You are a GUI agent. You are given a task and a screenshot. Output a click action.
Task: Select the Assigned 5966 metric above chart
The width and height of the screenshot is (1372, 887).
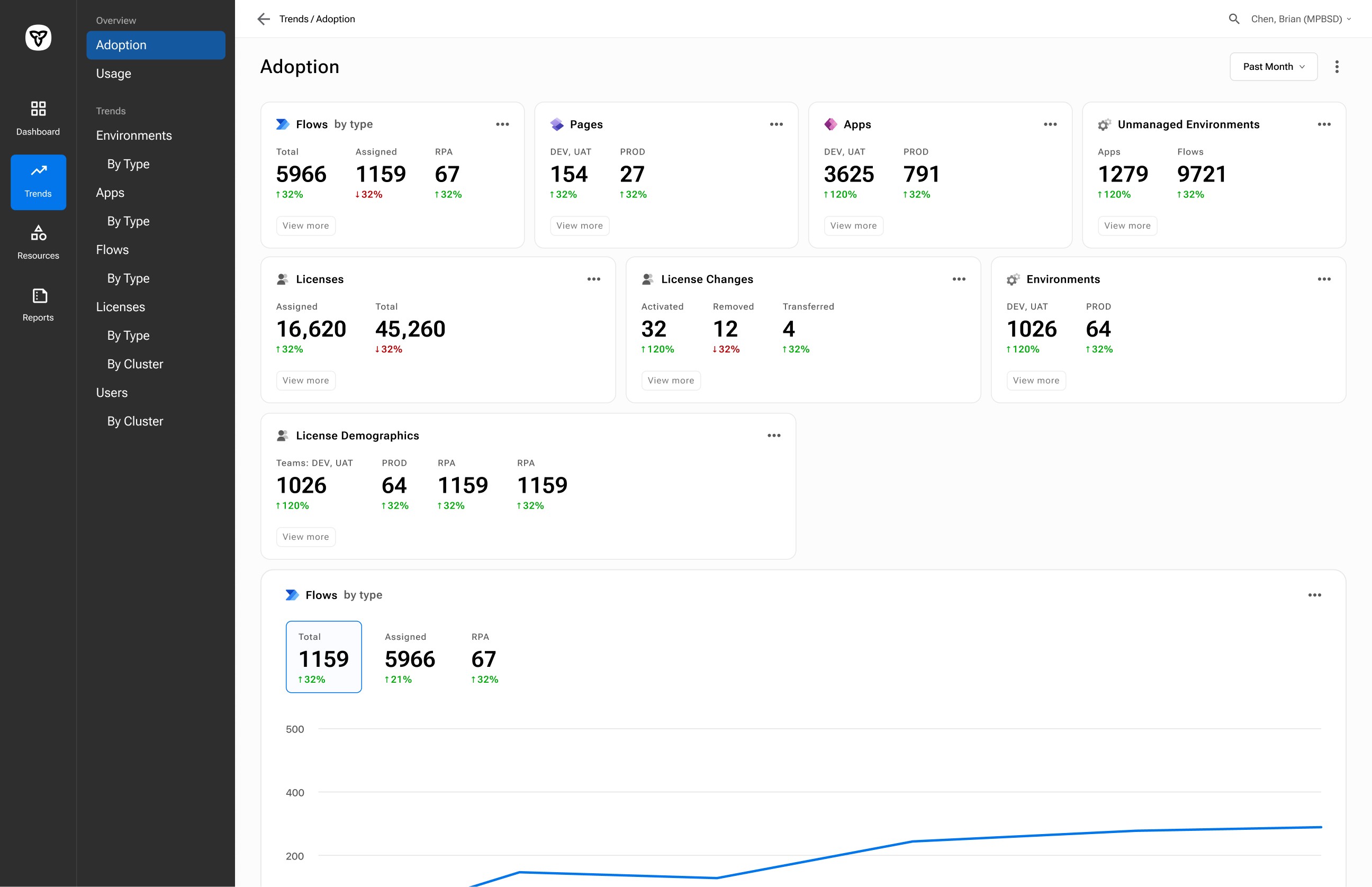click(410, 657)
